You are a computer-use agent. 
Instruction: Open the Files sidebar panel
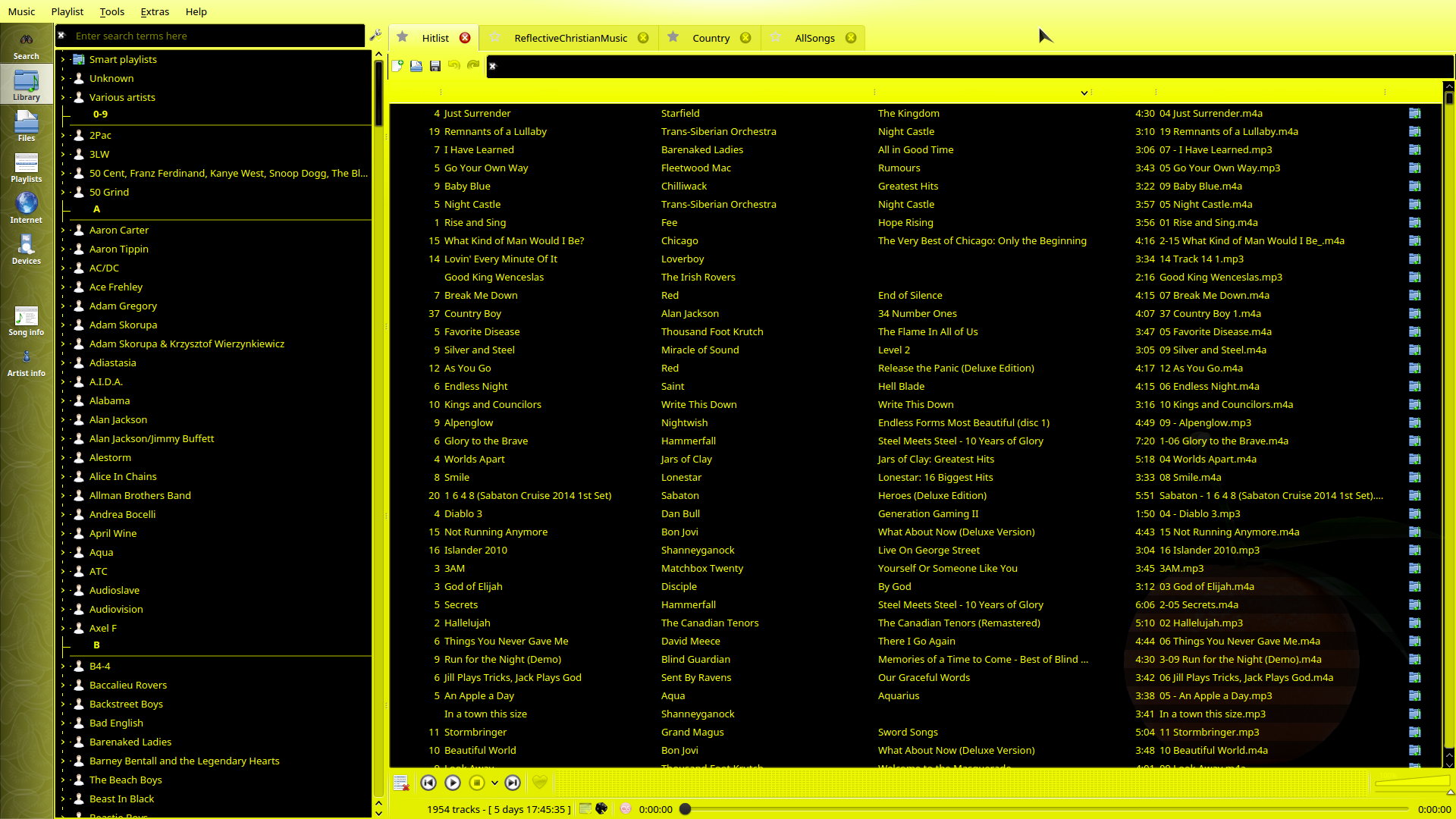pyautogui.click(x=26, y=126)
